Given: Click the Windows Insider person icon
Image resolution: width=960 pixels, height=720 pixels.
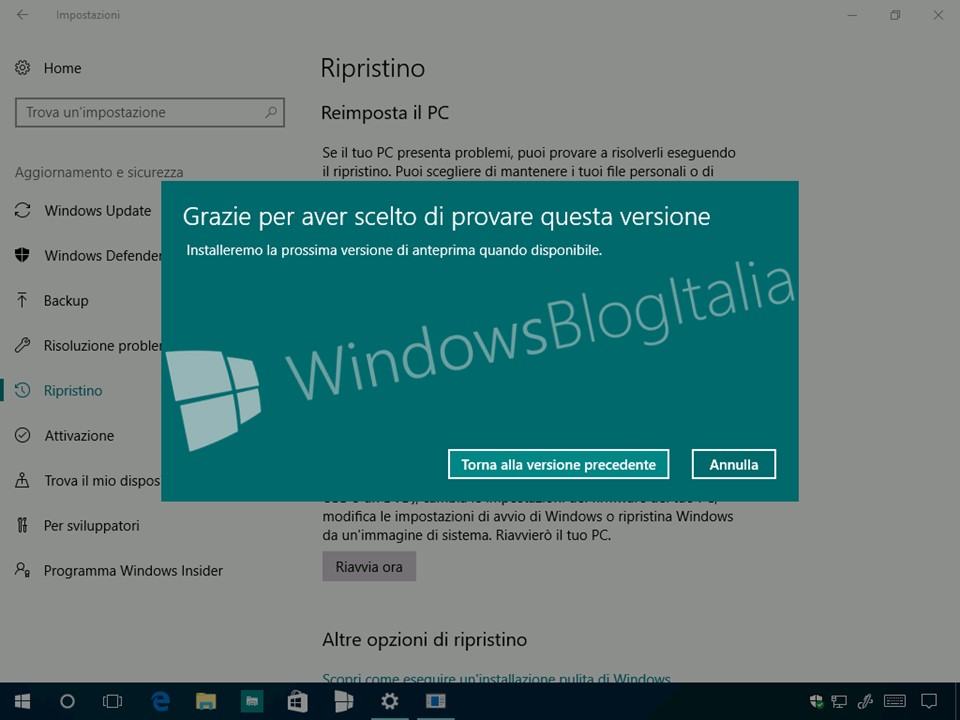Looking at the screenshot, I should click(x=23, y=570).
